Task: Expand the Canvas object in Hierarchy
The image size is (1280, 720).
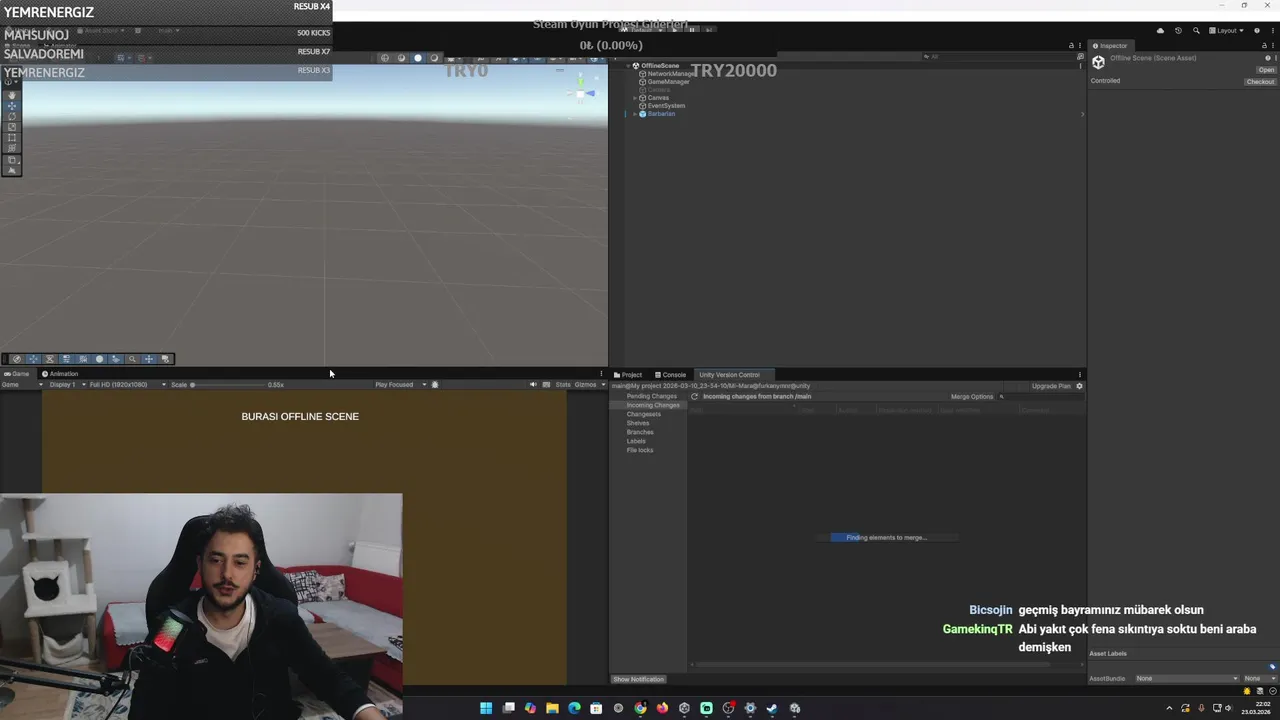Action: coord(635,98)
